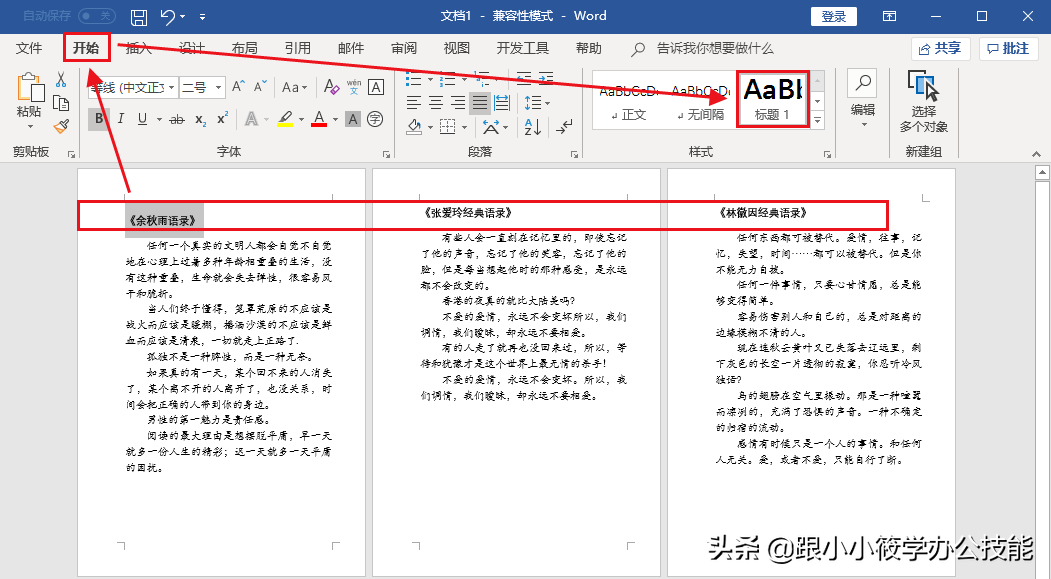Click the 登录 button in title bar
The width and height of the screenshot is (1051, 579).
point(833,16)
